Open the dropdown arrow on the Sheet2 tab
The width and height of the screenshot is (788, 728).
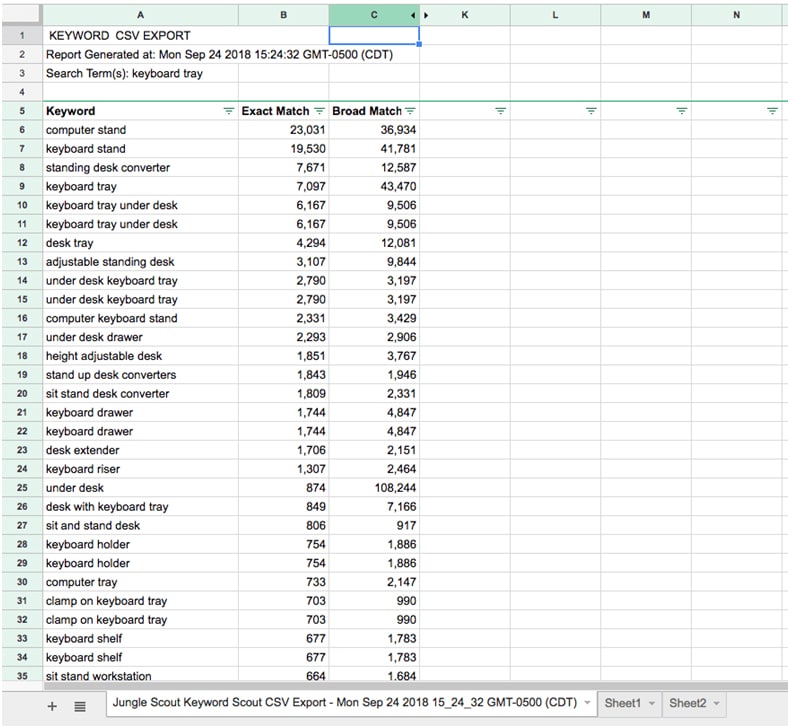point(716,704)
